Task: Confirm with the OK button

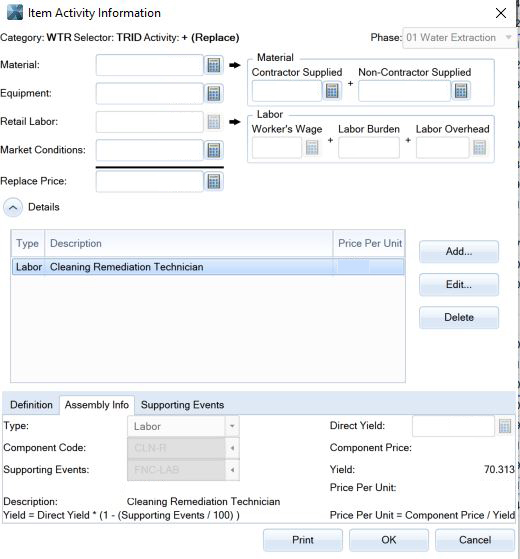Action: pos(388,540)
